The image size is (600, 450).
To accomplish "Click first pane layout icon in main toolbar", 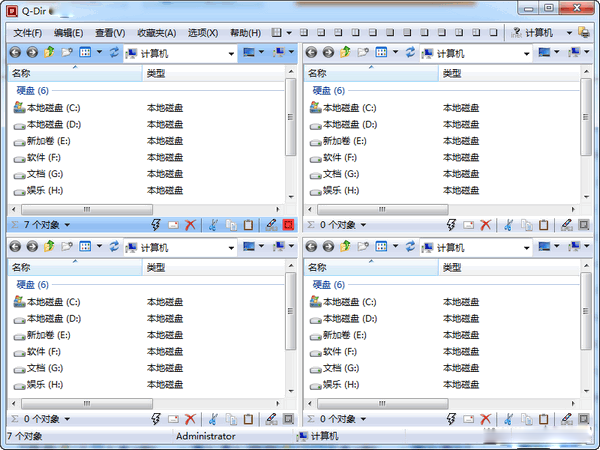I will 276,33.
